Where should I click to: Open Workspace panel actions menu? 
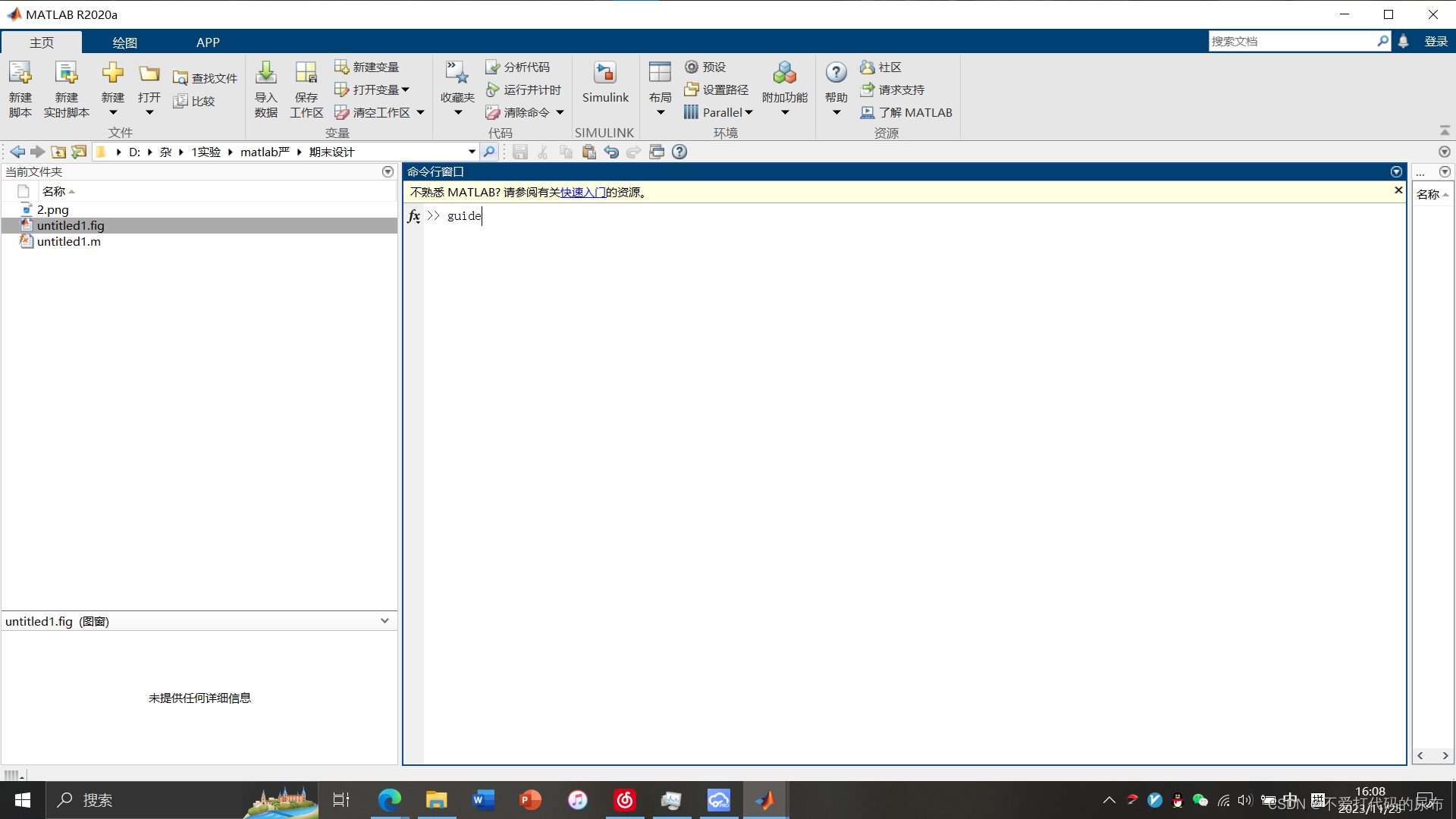pyautogui.click(x=1445, y=172)
